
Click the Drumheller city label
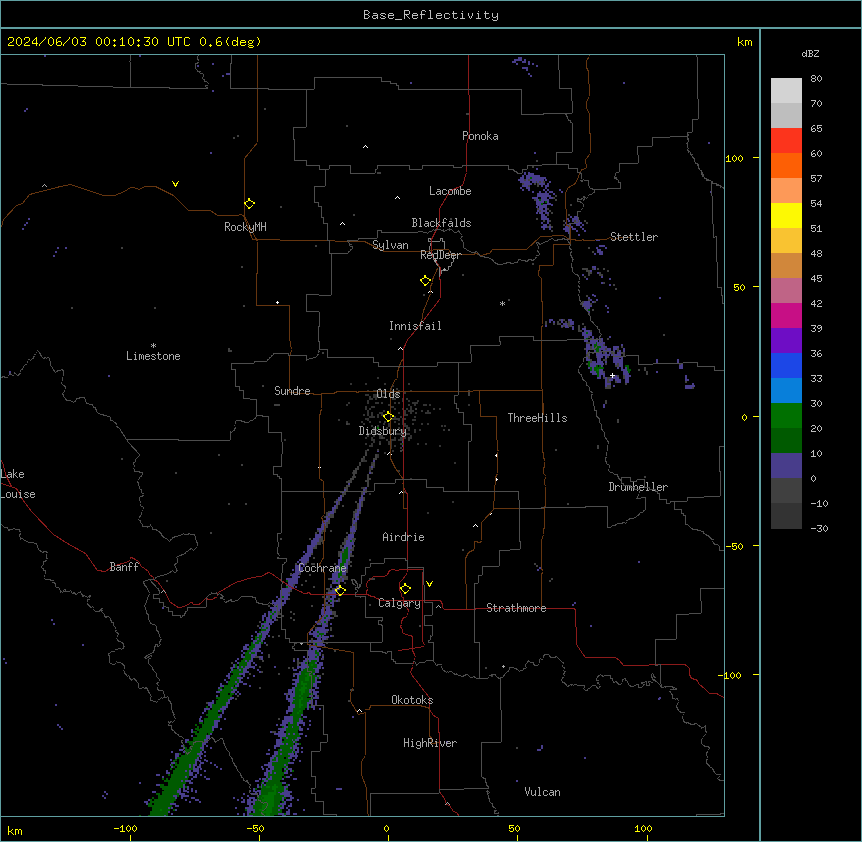click(x=638, y=487)
